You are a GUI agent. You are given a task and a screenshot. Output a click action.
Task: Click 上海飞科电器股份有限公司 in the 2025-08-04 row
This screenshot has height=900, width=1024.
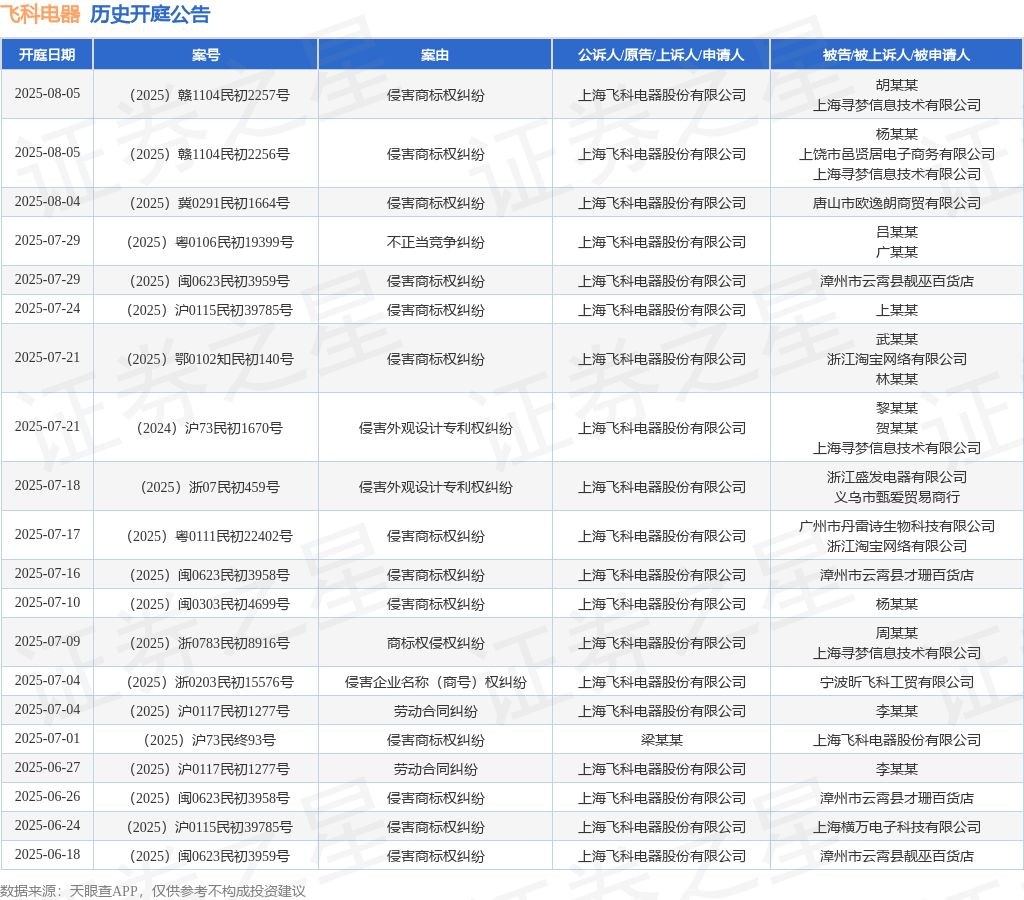pos(661,203)
